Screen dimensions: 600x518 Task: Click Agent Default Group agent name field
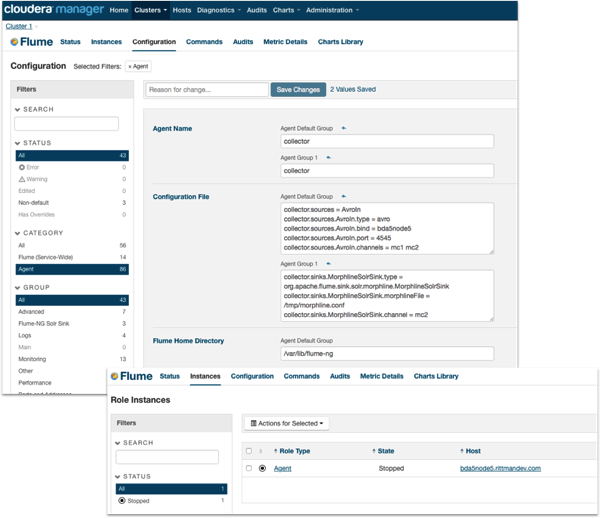pyautogui.click(x=387, y=141)
